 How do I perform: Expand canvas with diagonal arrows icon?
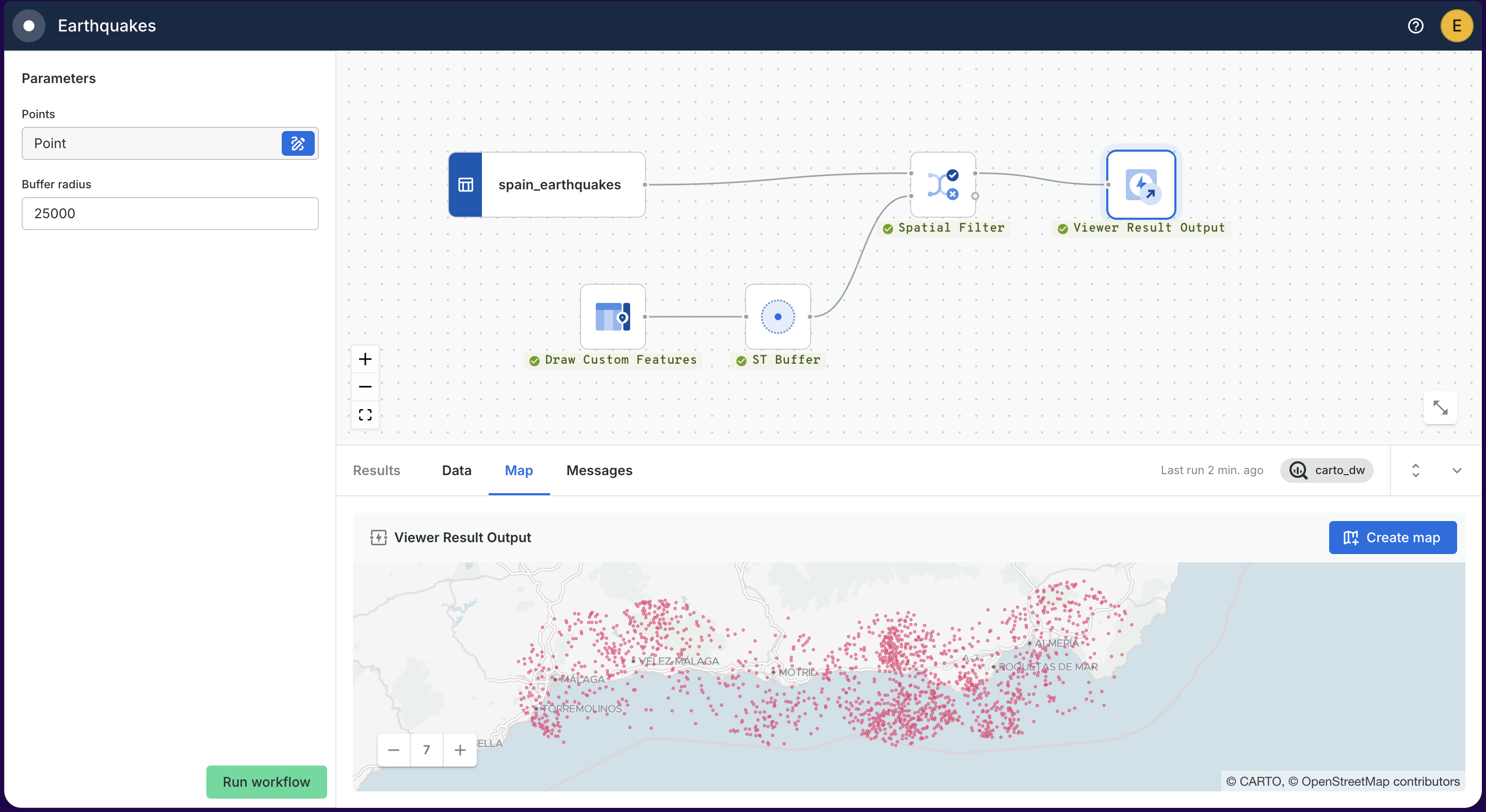click(x=1439, y=408)
